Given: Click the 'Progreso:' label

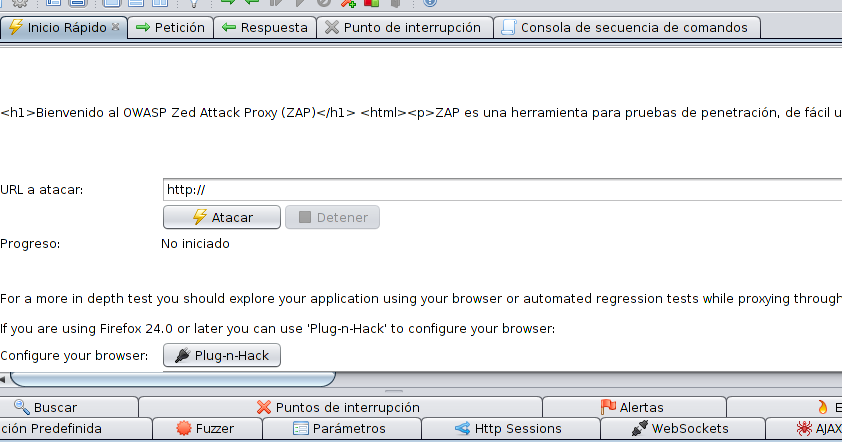Looking at the screenshot, I should 30,244.
